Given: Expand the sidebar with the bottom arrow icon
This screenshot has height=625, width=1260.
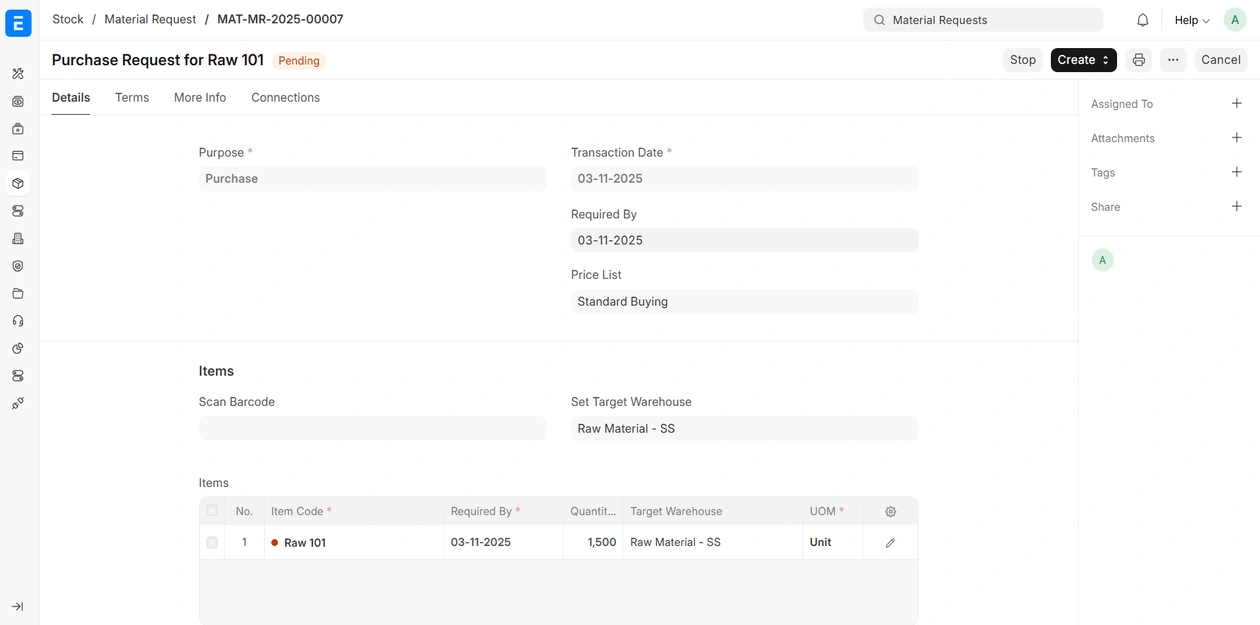Looking at the screenshot, I should (18, 607).
